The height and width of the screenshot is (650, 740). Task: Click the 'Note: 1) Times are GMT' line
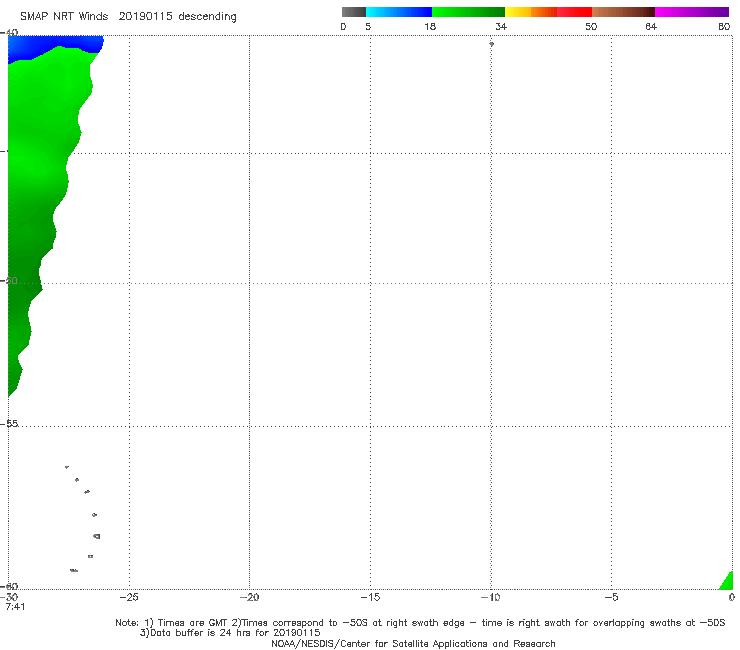click(x=420, y=623)
